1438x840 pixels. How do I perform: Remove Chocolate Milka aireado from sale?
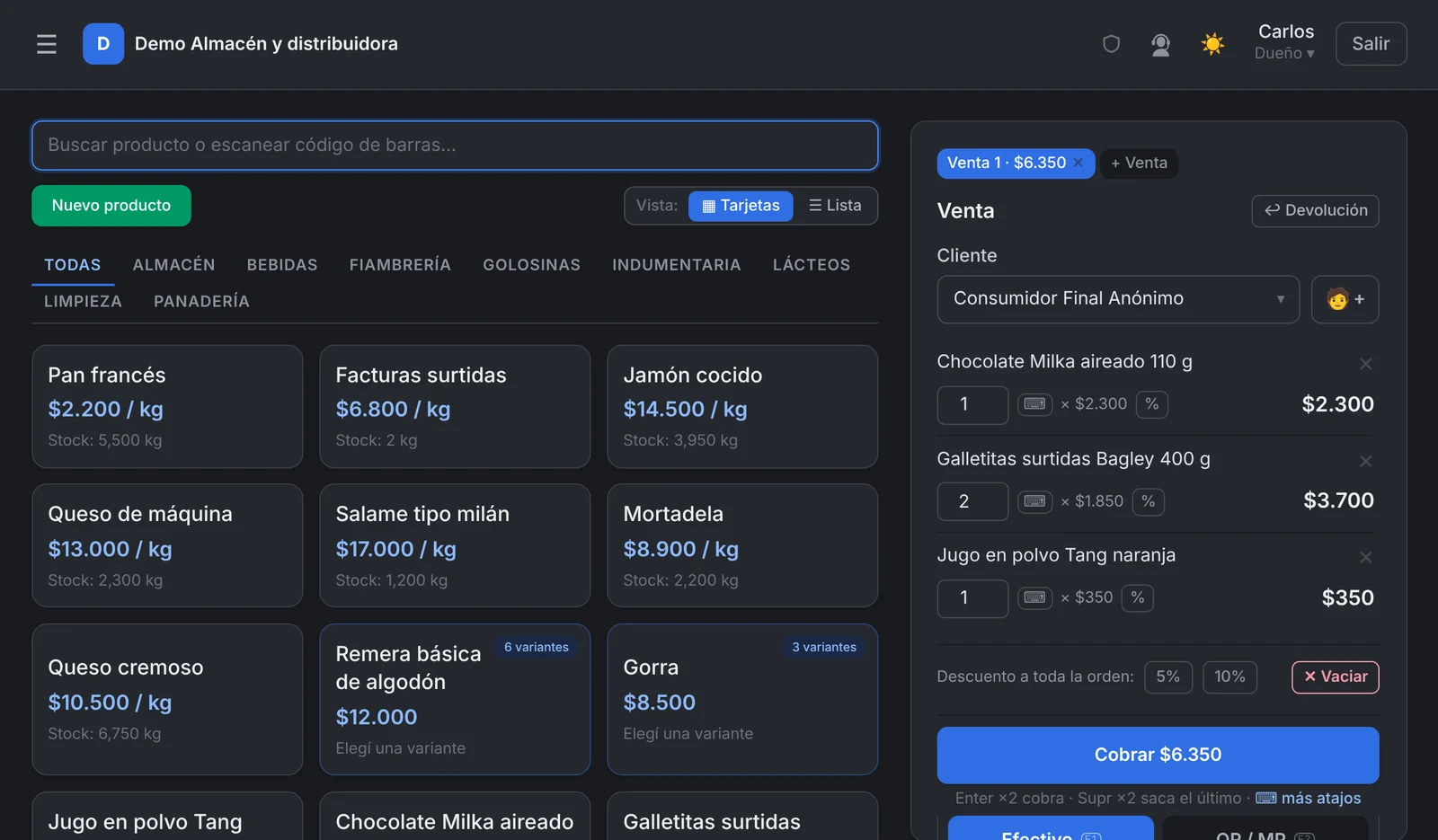(x=1365, y=364)
